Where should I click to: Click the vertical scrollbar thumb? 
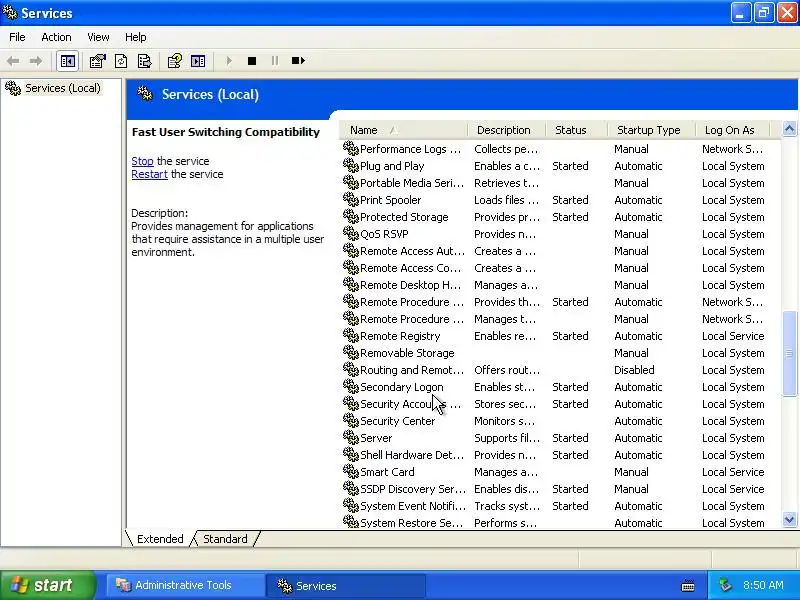pyautogui.click(x=789, y=353)
